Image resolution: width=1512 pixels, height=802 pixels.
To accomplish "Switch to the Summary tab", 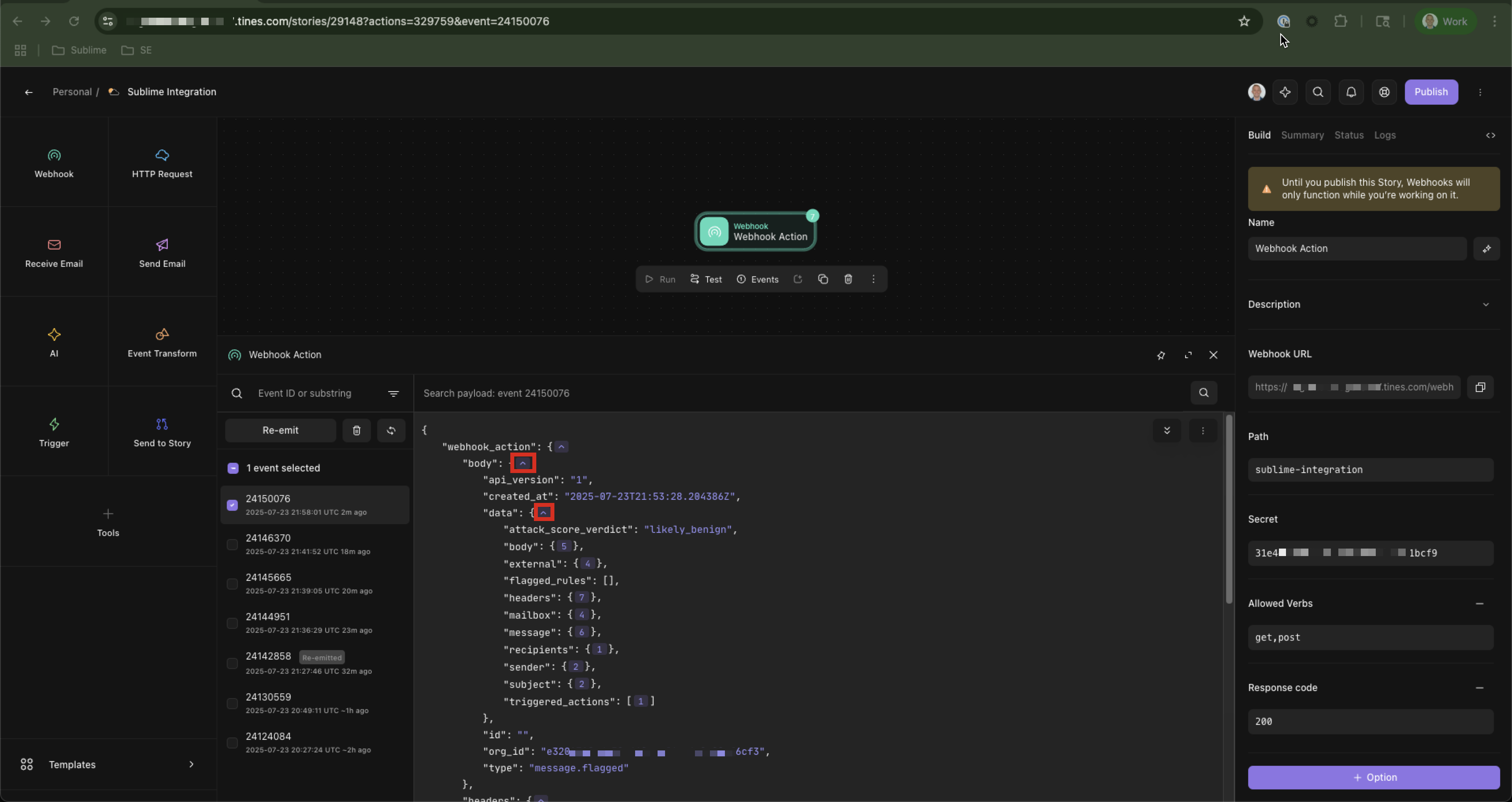I will [1302, 135].
